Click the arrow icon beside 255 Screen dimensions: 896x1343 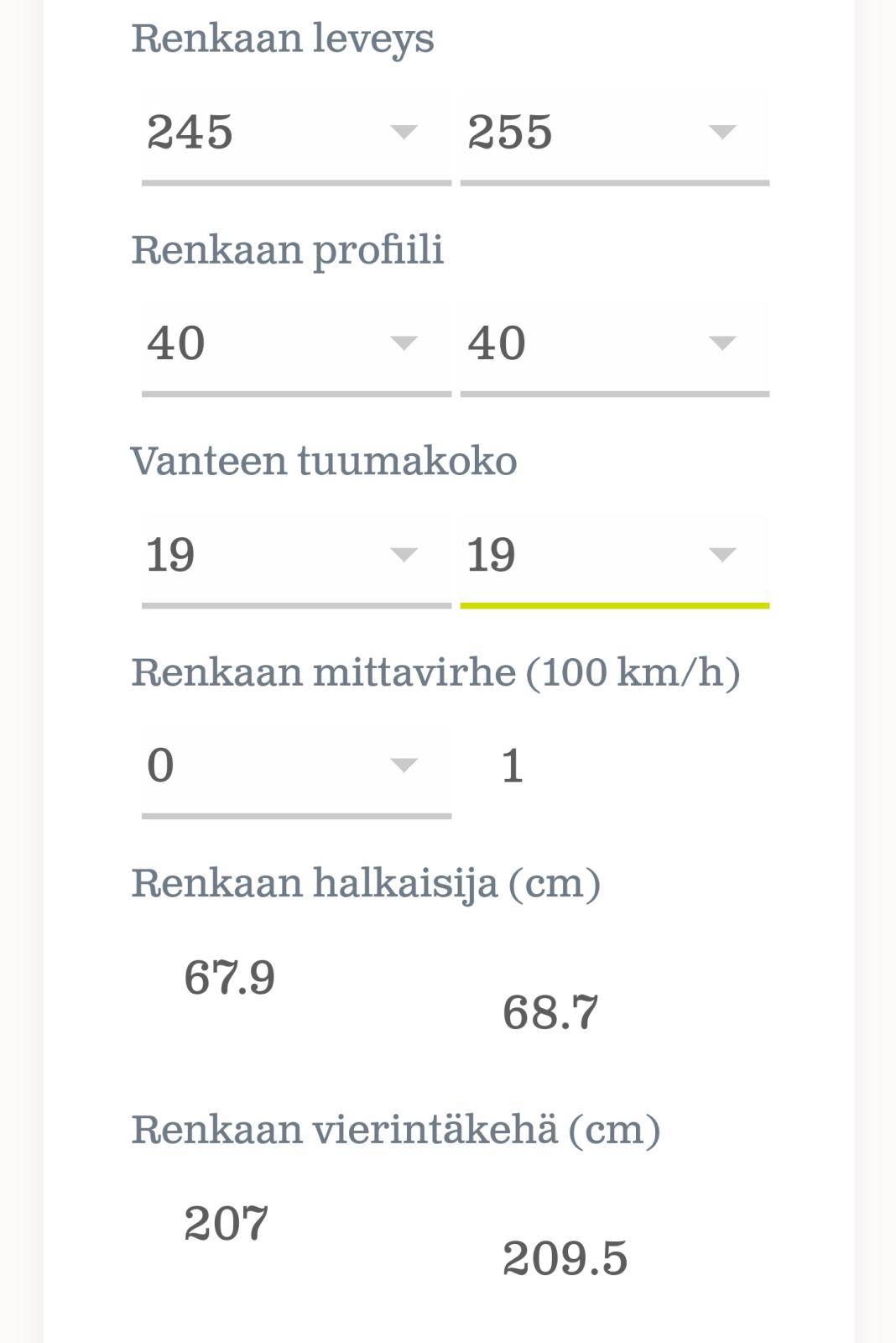(x=721, y=132)
